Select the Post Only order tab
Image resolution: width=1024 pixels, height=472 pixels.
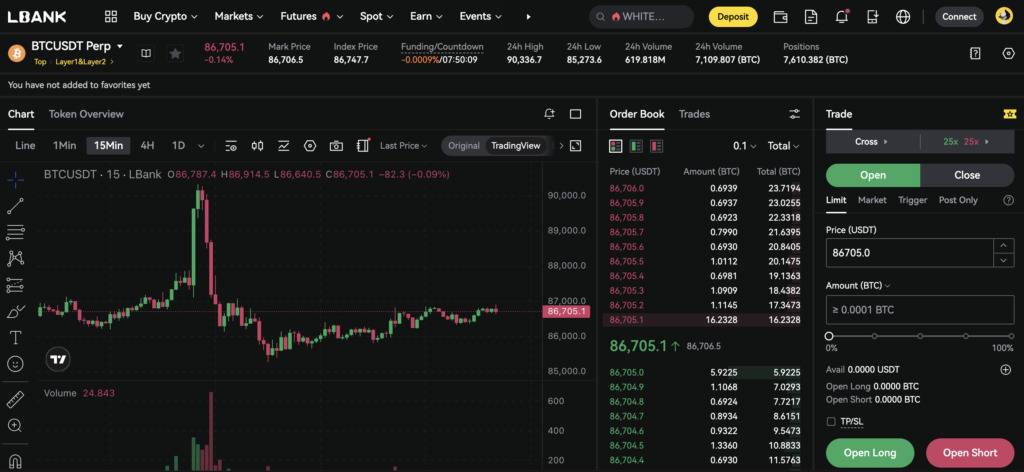[958, 200]
